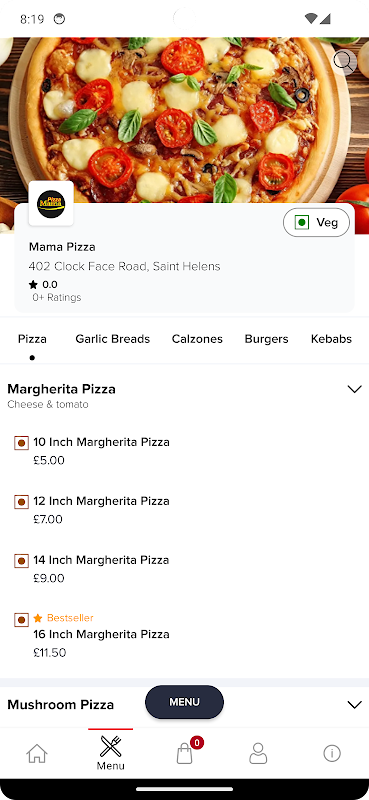This screenshot has height=800, width=369.
Task: Open the Burgers category tab
Action: click(266, 339)
